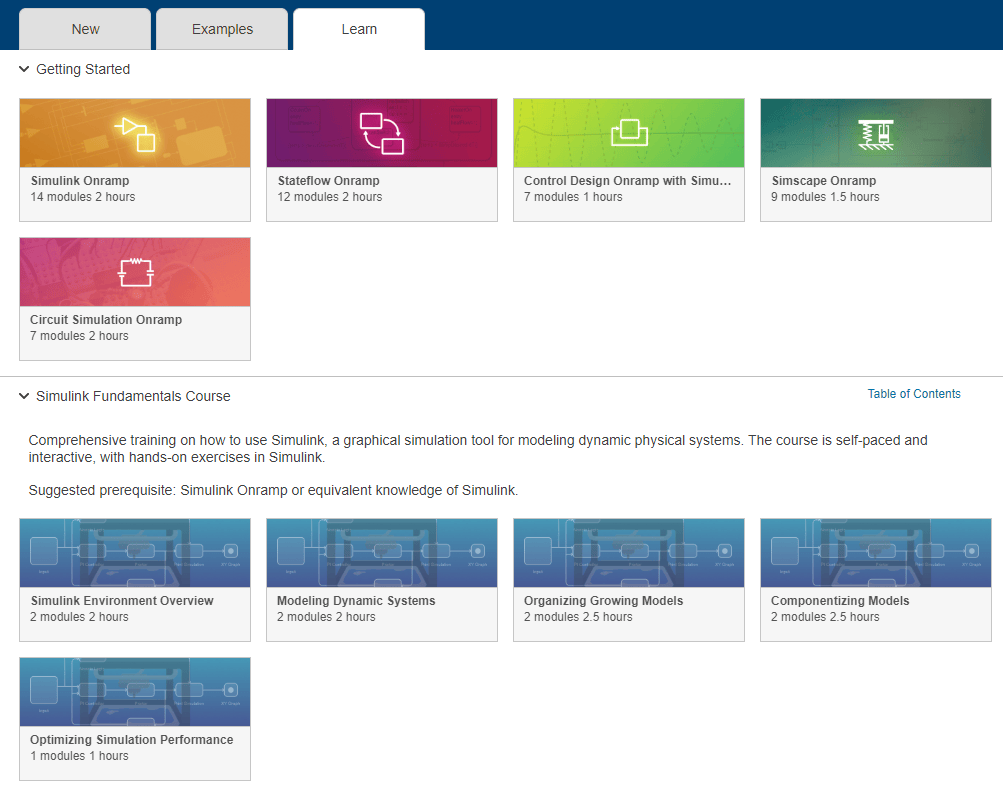Switch to the Examples tab
Image resolution: width=1003 pixels, height=789 pixels.
point(222,29)
